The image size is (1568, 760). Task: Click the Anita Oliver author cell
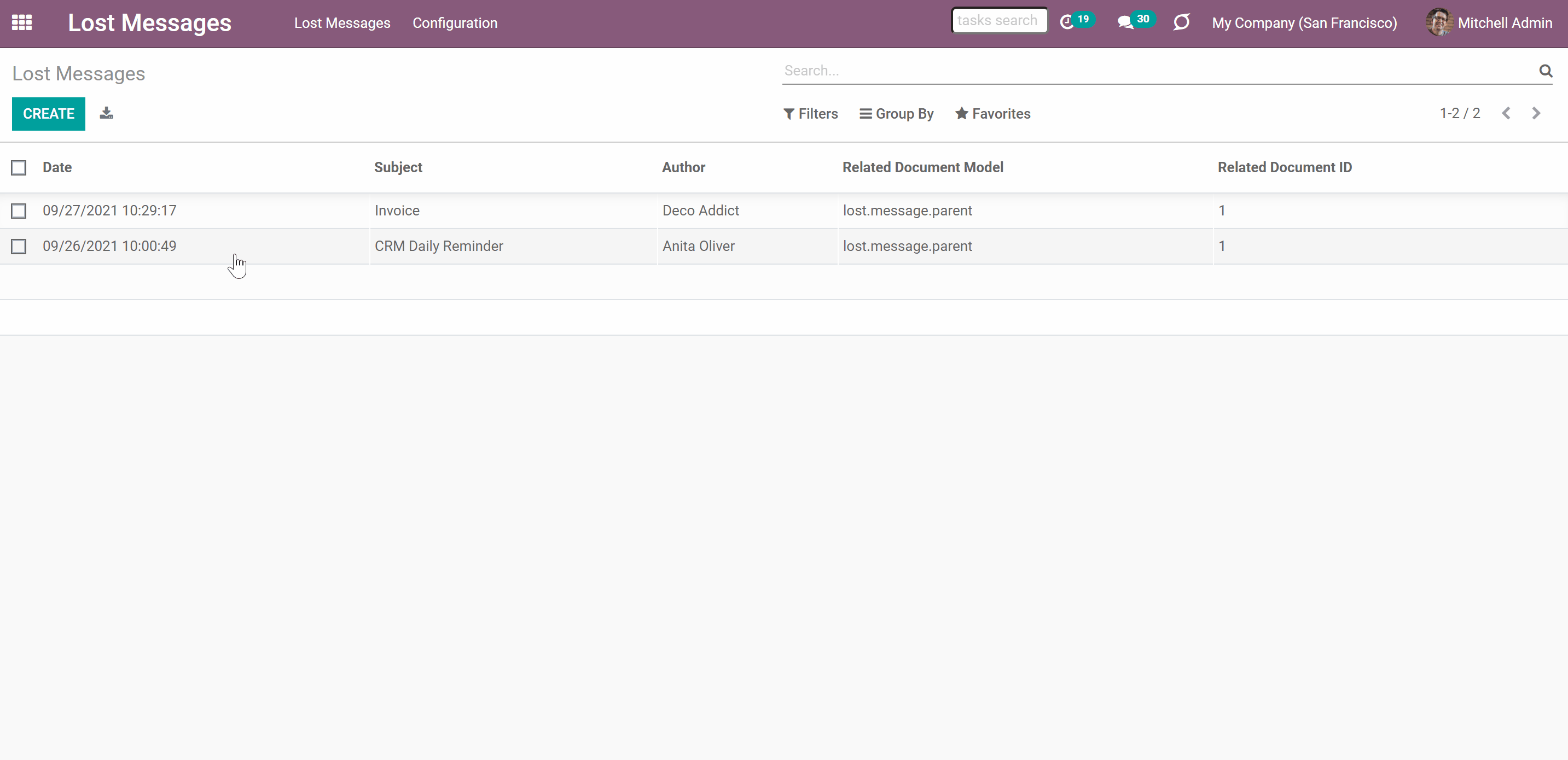tap(698, 247)
